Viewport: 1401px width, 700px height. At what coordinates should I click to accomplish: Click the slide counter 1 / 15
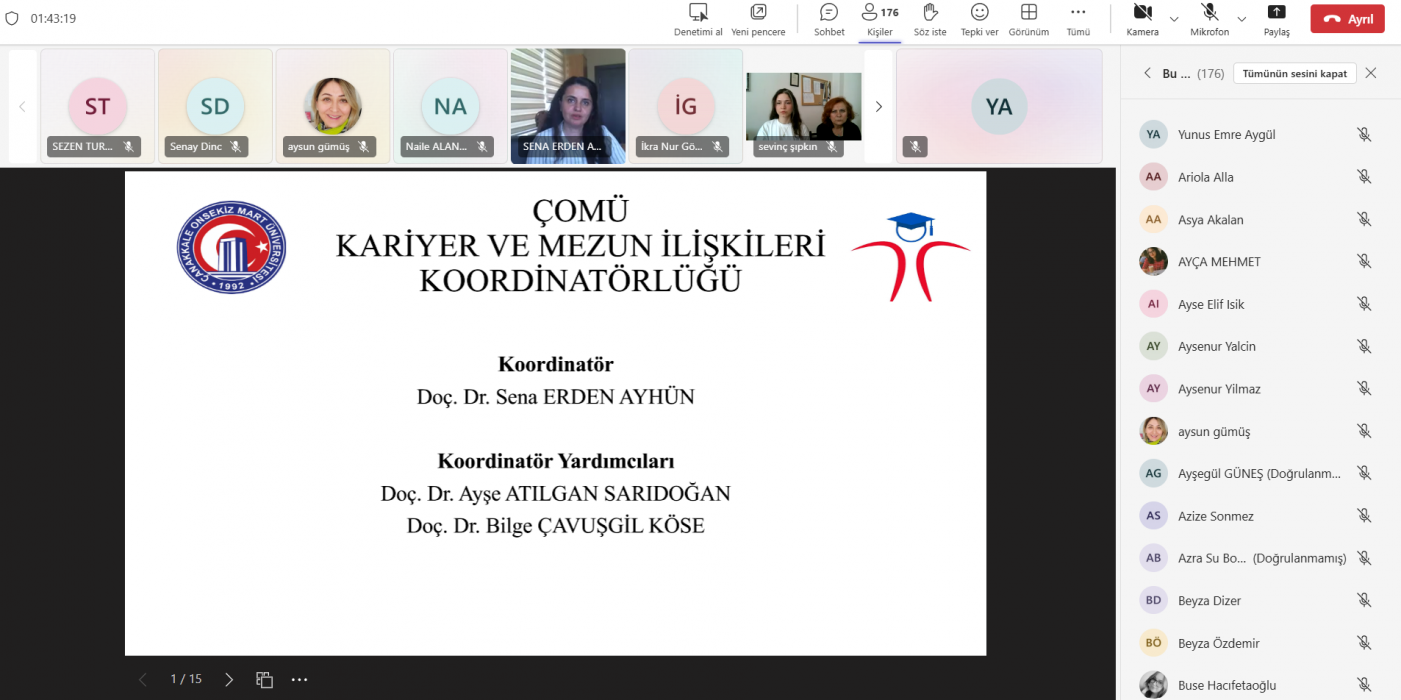(186, 679)
